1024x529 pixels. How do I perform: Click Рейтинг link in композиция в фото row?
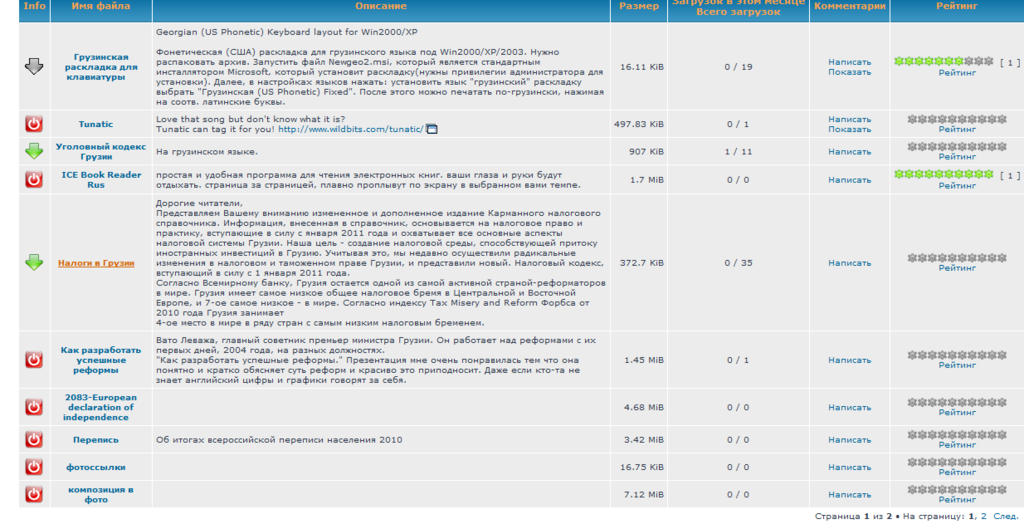coord(957,500)
